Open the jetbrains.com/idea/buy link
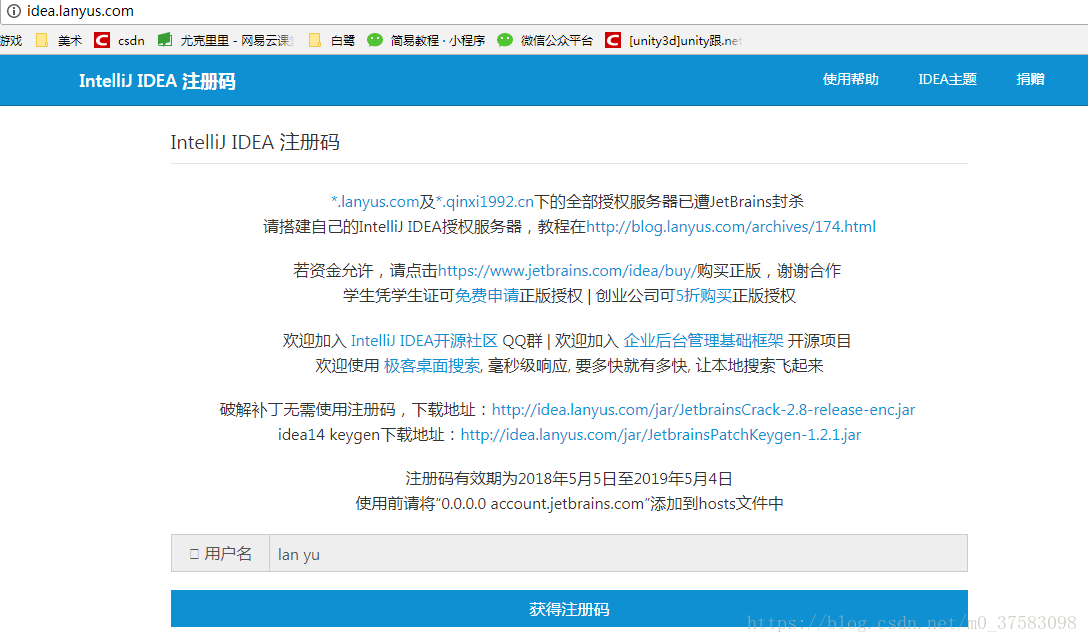This screenshot has width=1088, height=643. click(x=567, y=271)
